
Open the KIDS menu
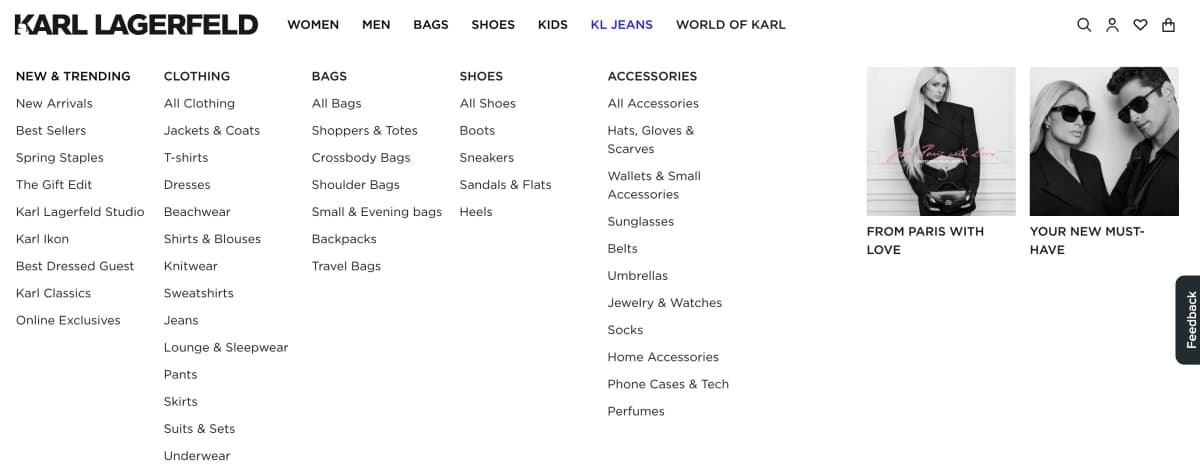552,25
